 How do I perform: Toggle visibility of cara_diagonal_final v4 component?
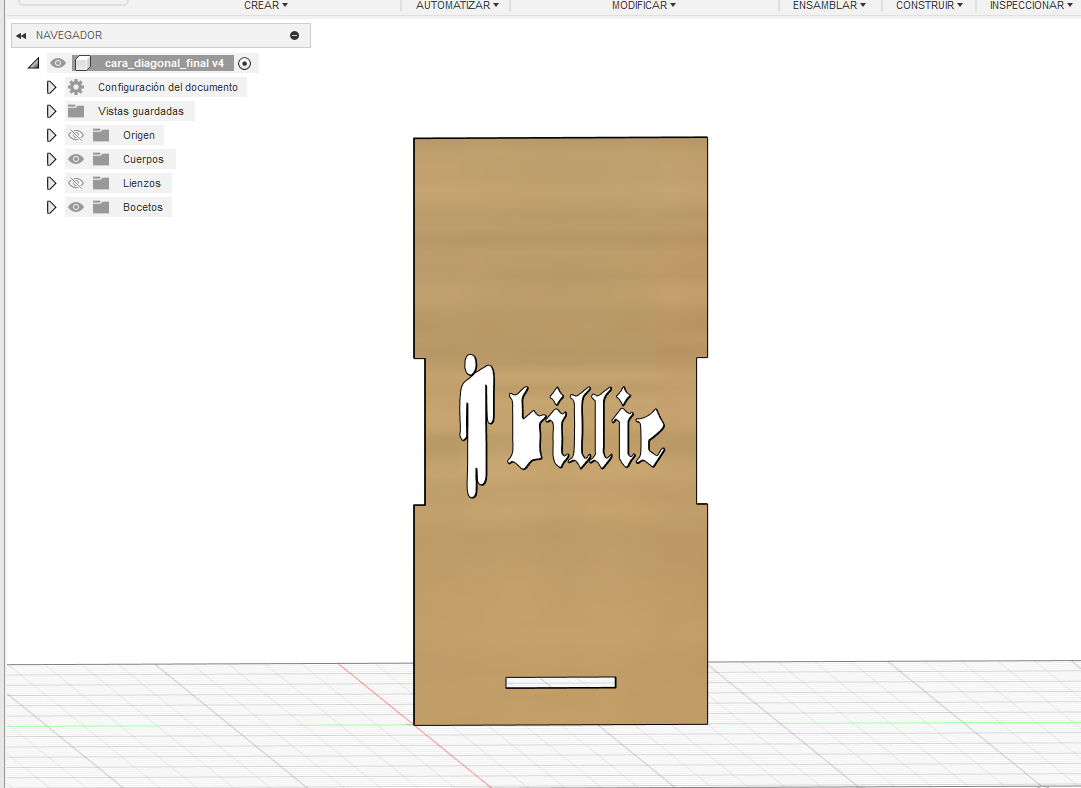tap(58, 63)
